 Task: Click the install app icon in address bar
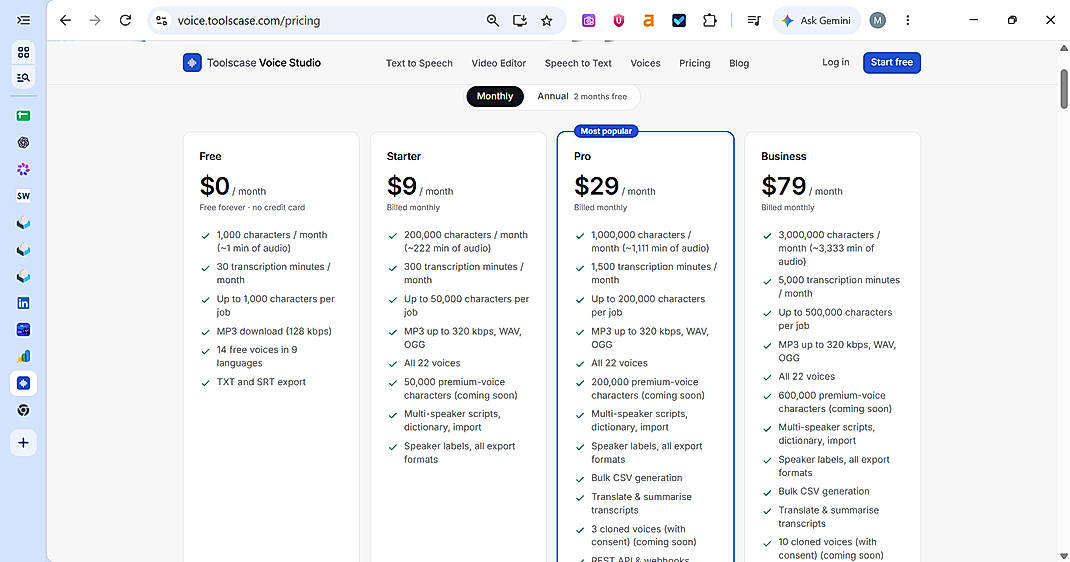(520, 20)
